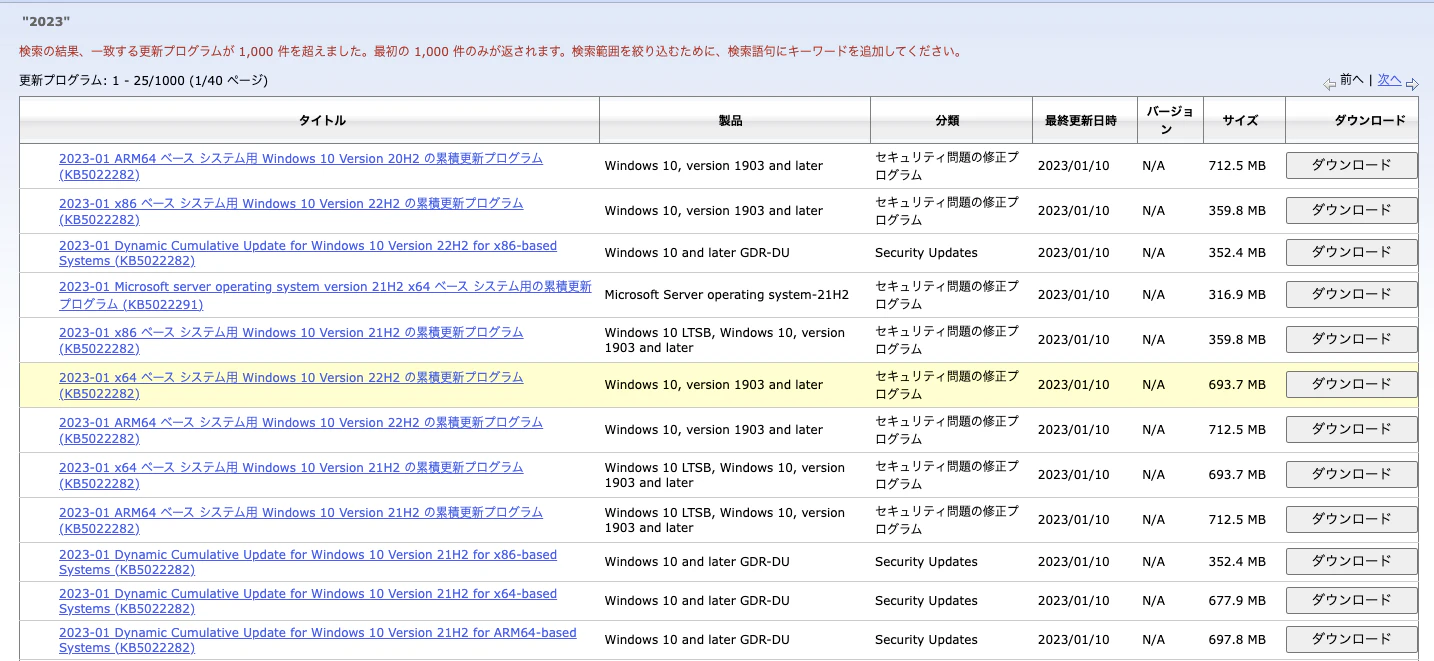Sort by タイトル column header

coord(309,120)
